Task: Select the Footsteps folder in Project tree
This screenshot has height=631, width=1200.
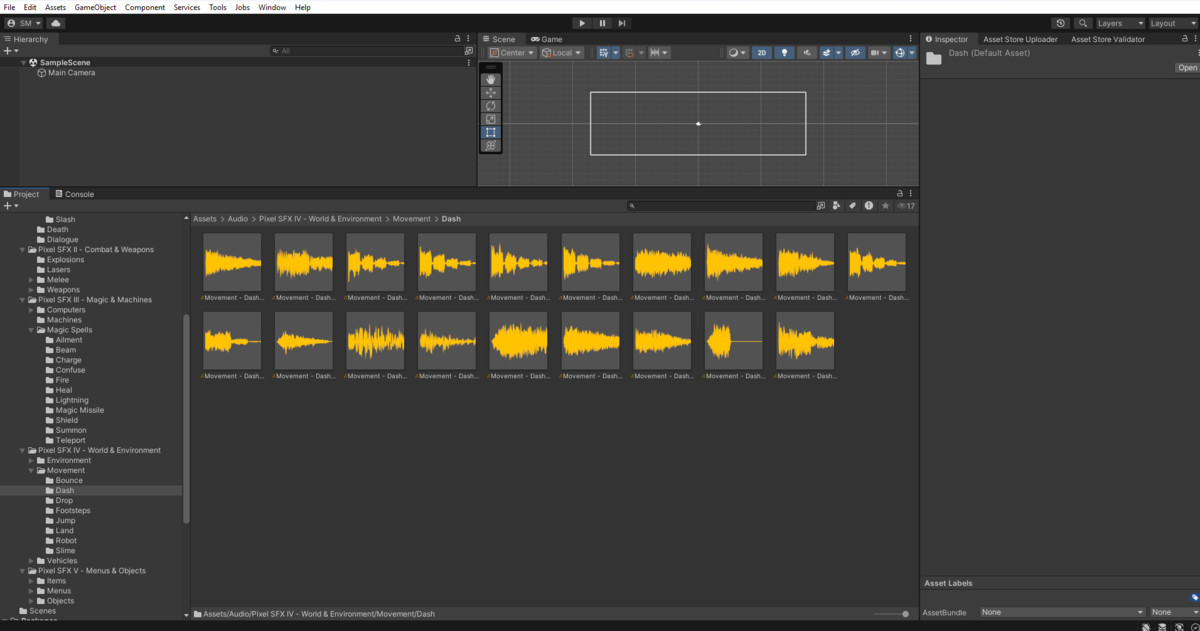Action: click(72, 511)
